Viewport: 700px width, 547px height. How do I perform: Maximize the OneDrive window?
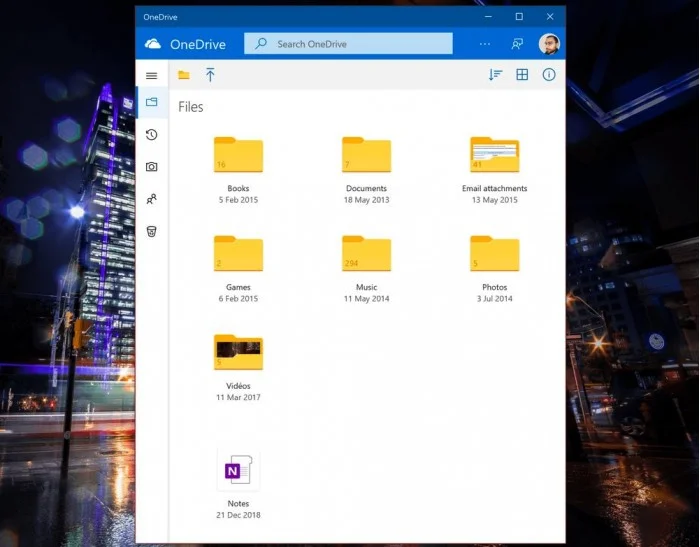[519, 17]
